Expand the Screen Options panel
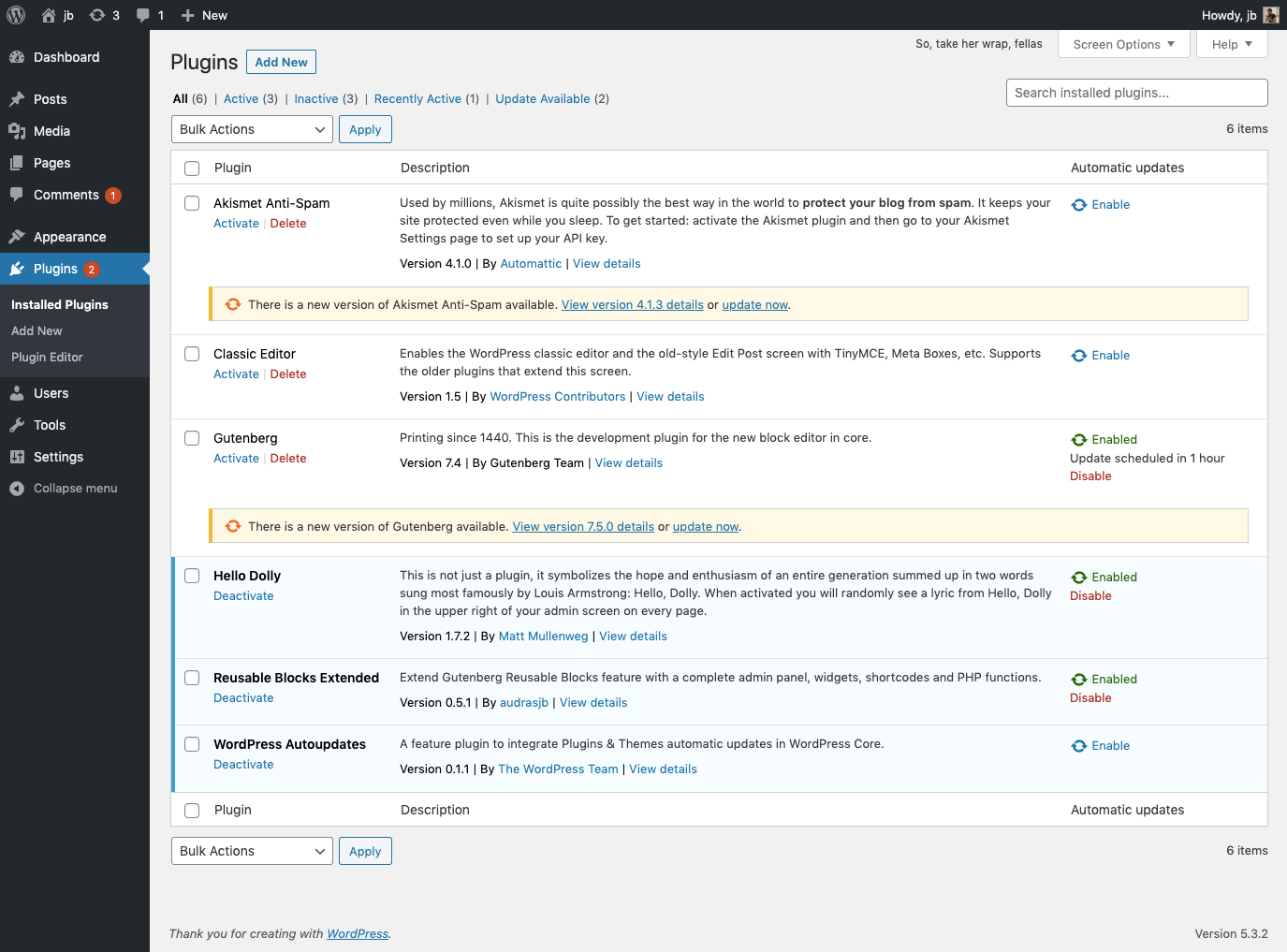This screenshot has width=1287, height=952. [1123, 44]
